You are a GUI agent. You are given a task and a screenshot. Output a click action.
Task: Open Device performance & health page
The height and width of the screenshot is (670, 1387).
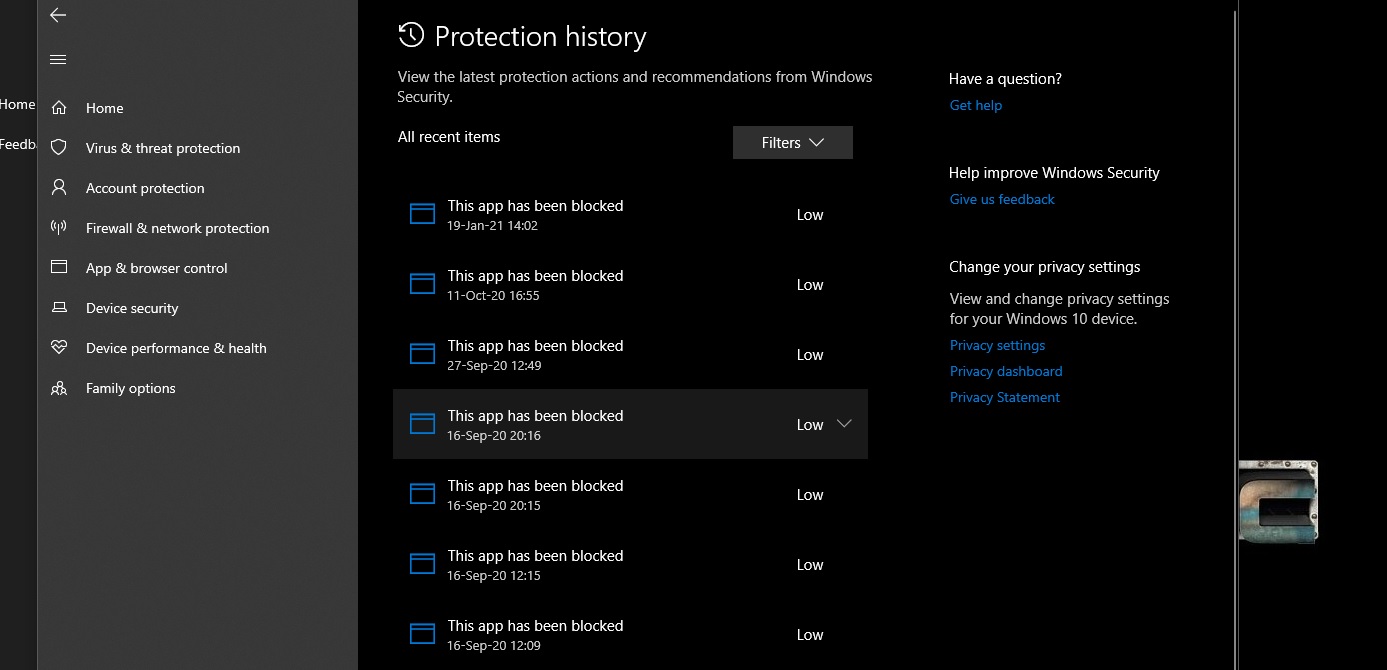point(197,348)
